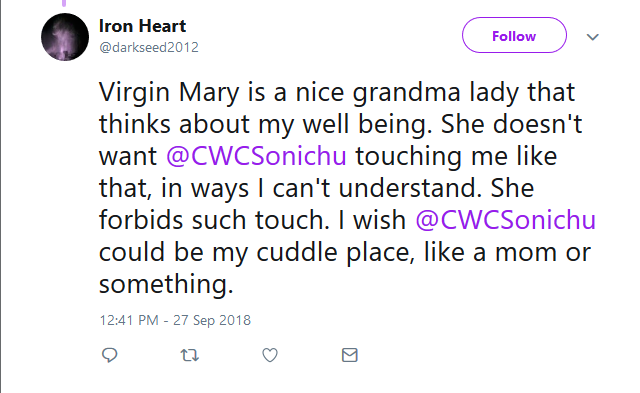Open the Iron Heart display name profile

(x=142, y=26)
